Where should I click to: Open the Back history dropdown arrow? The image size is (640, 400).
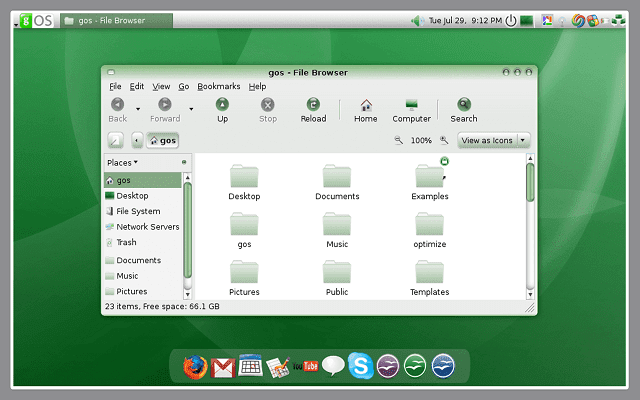pyautogui.click(x=138, y=109)
